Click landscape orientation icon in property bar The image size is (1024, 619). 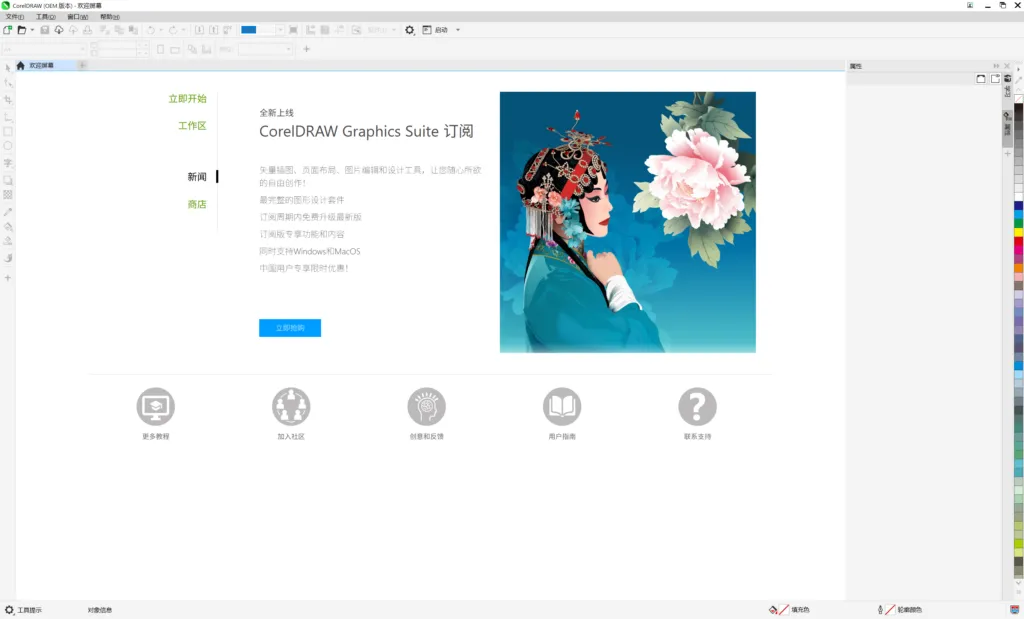point(175,49)
